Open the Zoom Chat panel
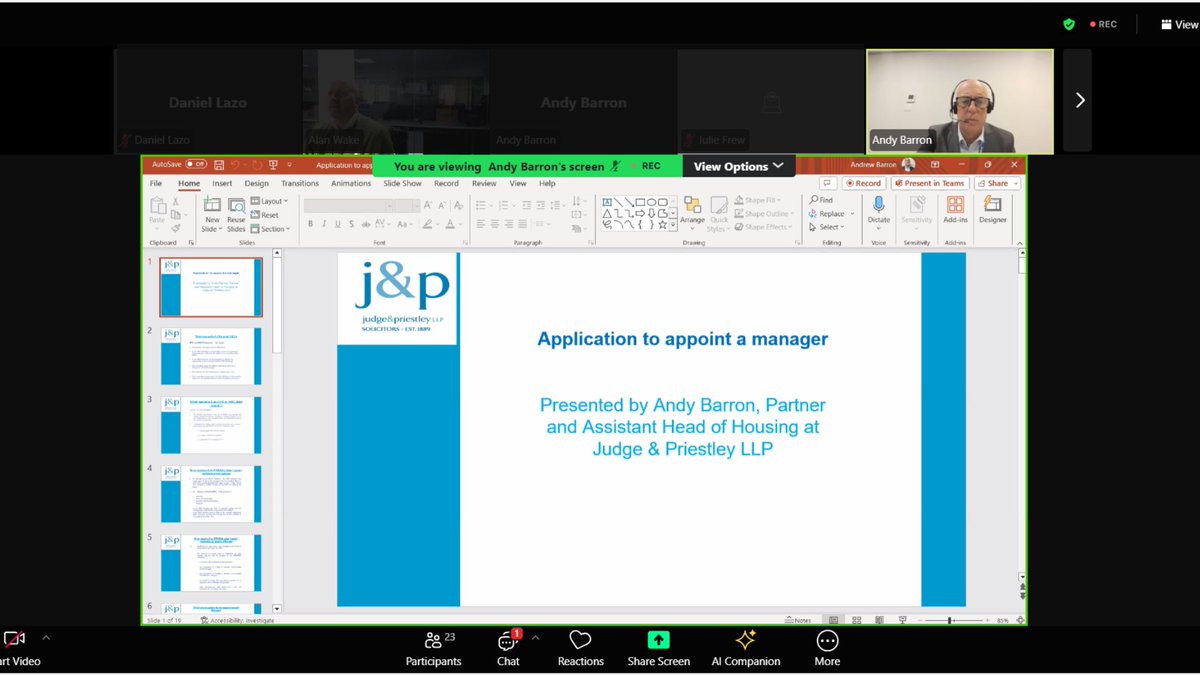Viewport: 1200px width, 675px height. (508, 648)
